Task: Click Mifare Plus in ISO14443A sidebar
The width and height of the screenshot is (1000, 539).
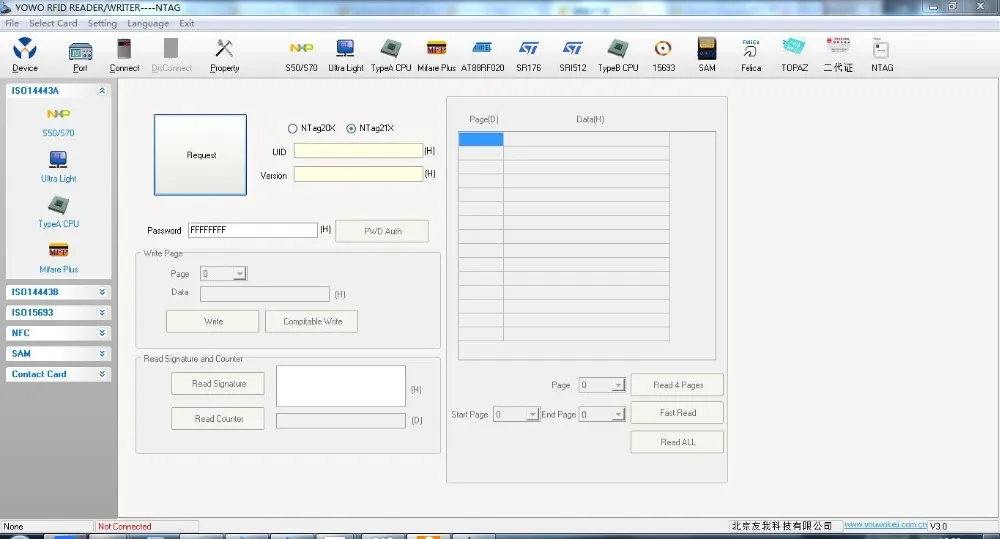Action: click(x=58, y=258)
